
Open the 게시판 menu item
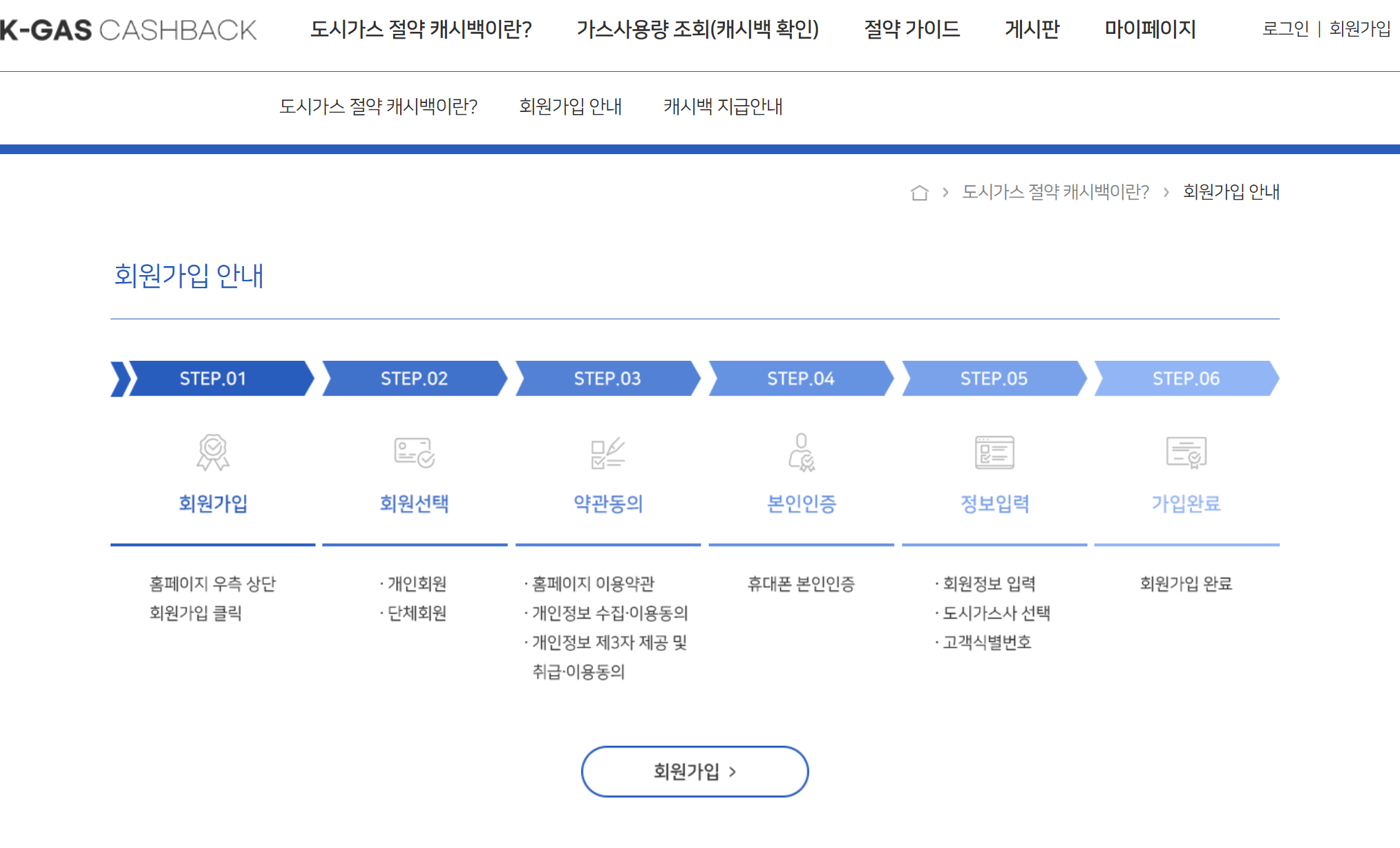pos(1032,30)
